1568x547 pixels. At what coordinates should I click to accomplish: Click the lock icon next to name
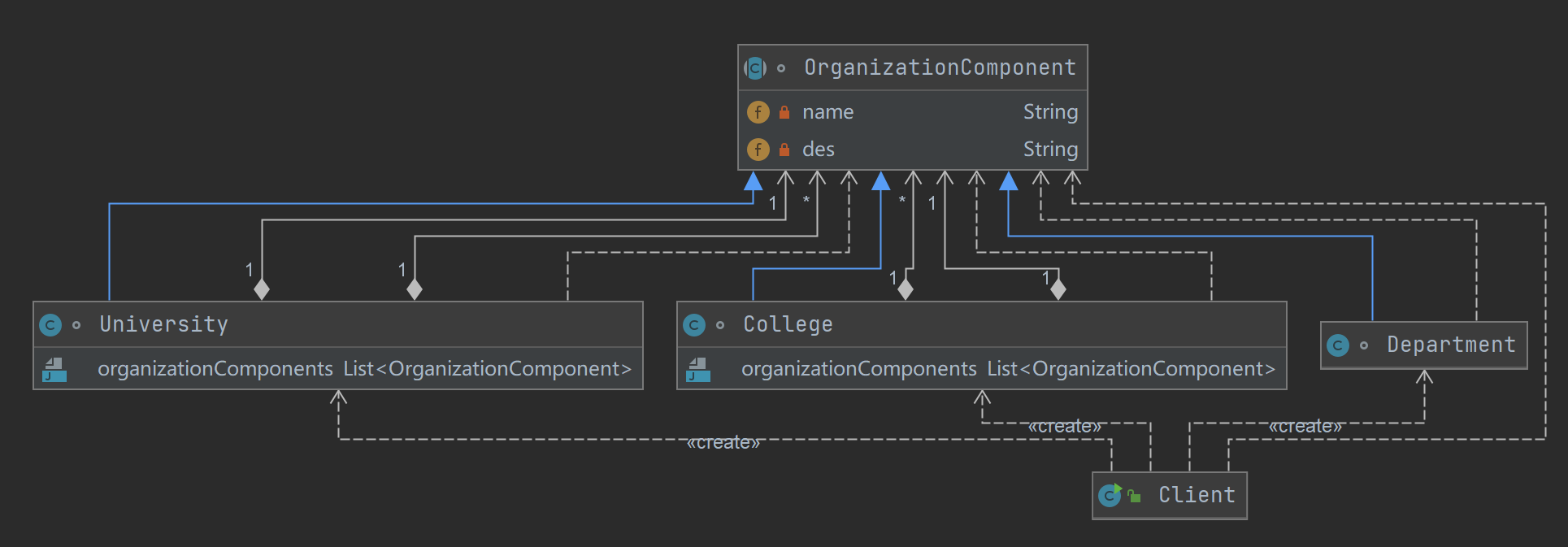click(x=784, y=112)
